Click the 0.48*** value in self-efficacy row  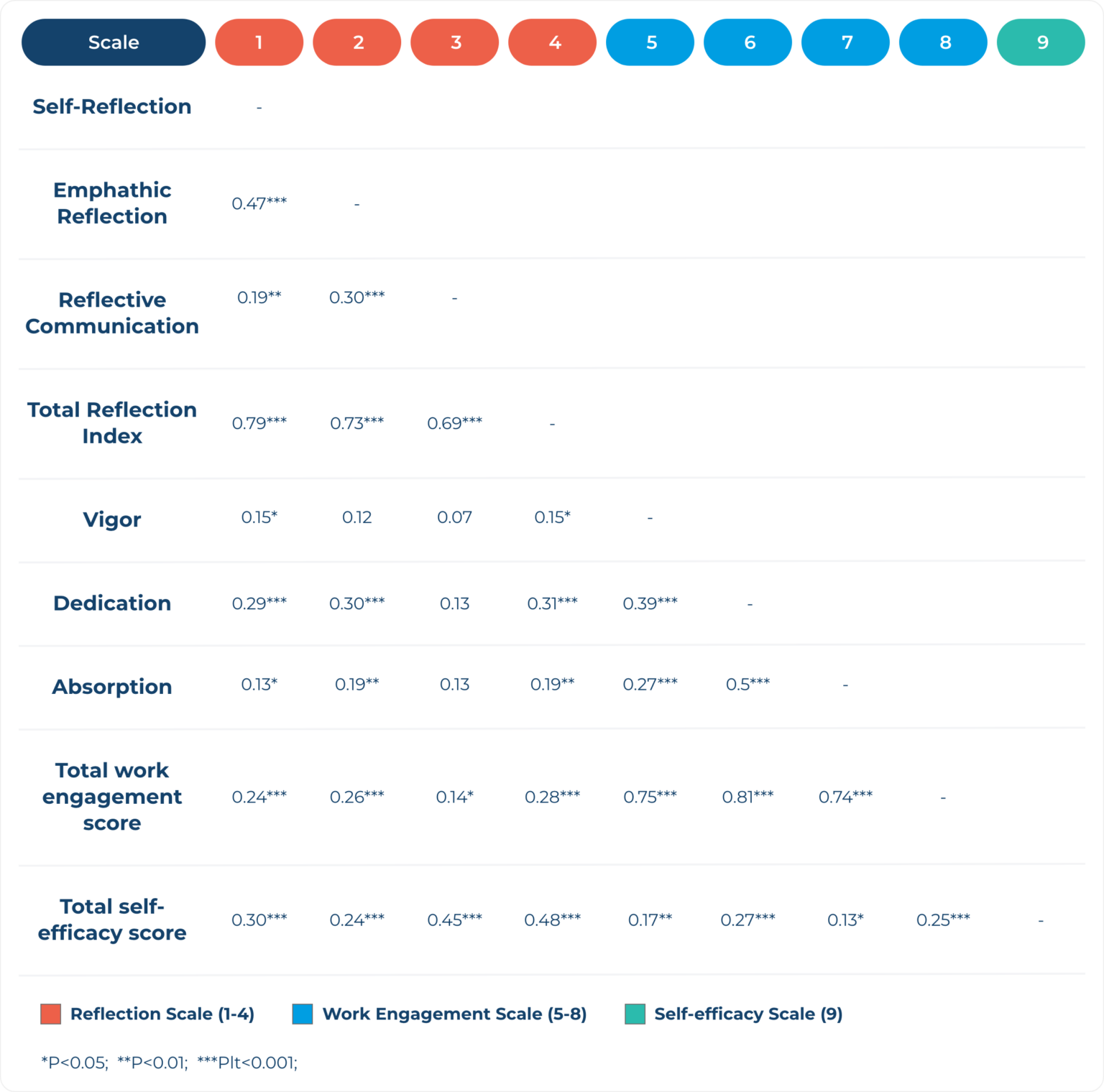click(552, 920)
